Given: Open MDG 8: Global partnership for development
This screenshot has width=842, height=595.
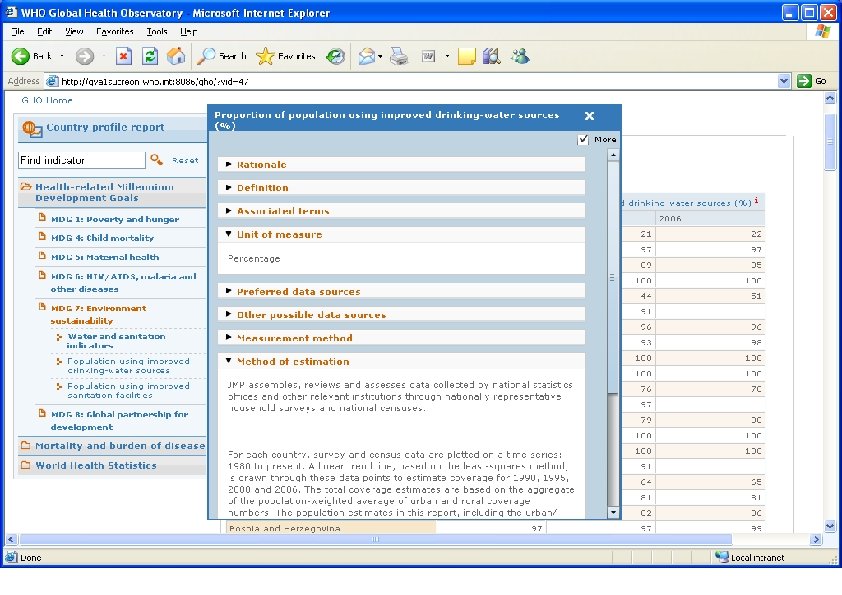Looking at the screenshot, I should [119, 420].
